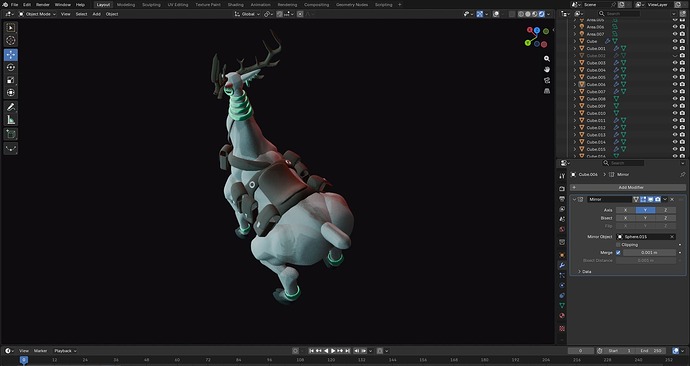Select the Measure tool
Viewport: 690px width, 366px height.
click(11, 120)
